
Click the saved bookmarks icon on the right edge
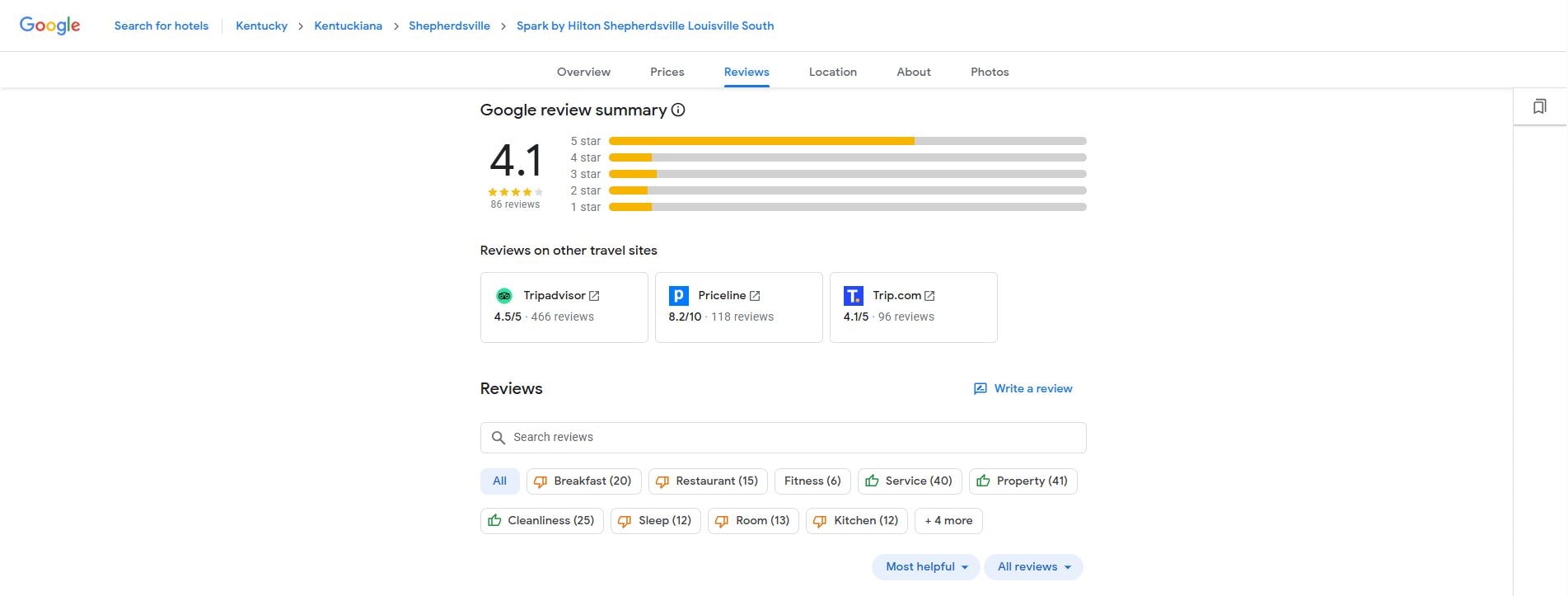tap(1539, 106)
